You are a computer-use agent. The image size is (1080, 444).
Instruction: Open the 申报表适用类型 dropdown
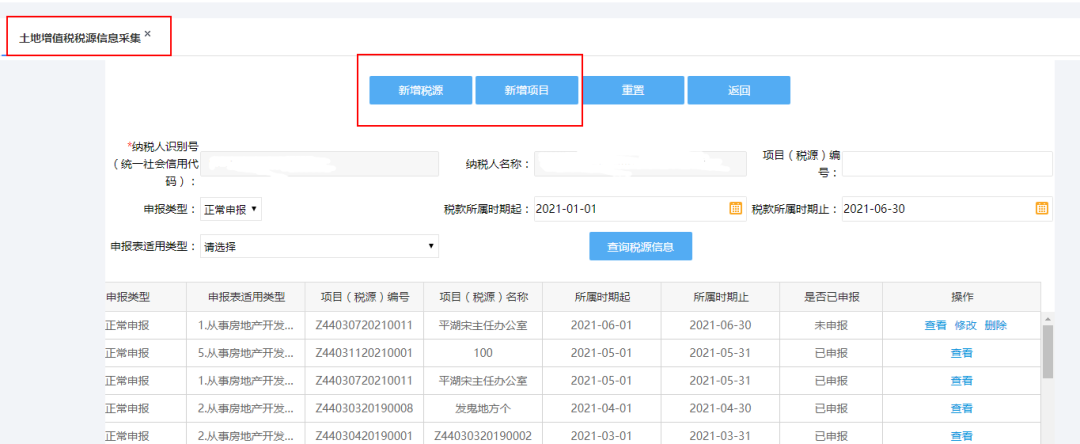pyautogui.click(x=319, y=246)
